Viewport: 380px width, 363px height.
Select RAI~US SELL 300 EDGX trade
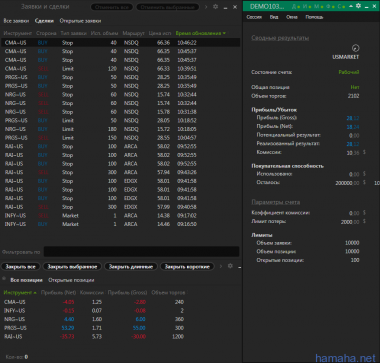pyautogui.click(x=120, y=207)
